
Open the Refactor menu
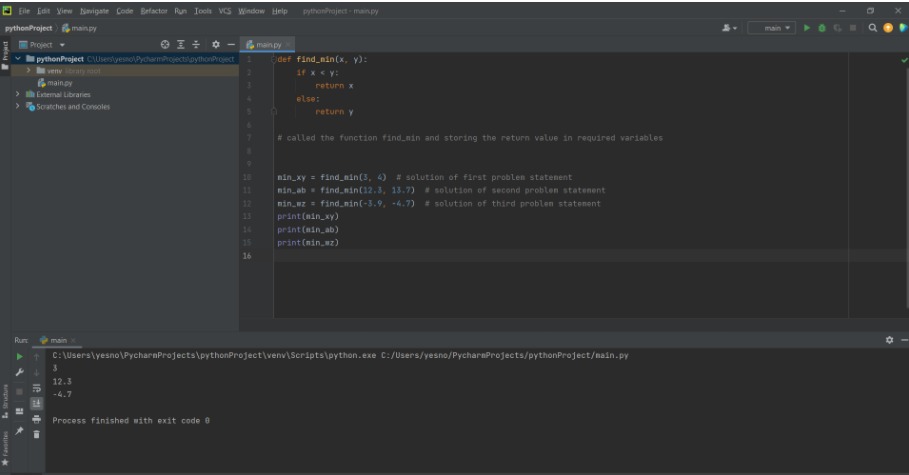154,10
